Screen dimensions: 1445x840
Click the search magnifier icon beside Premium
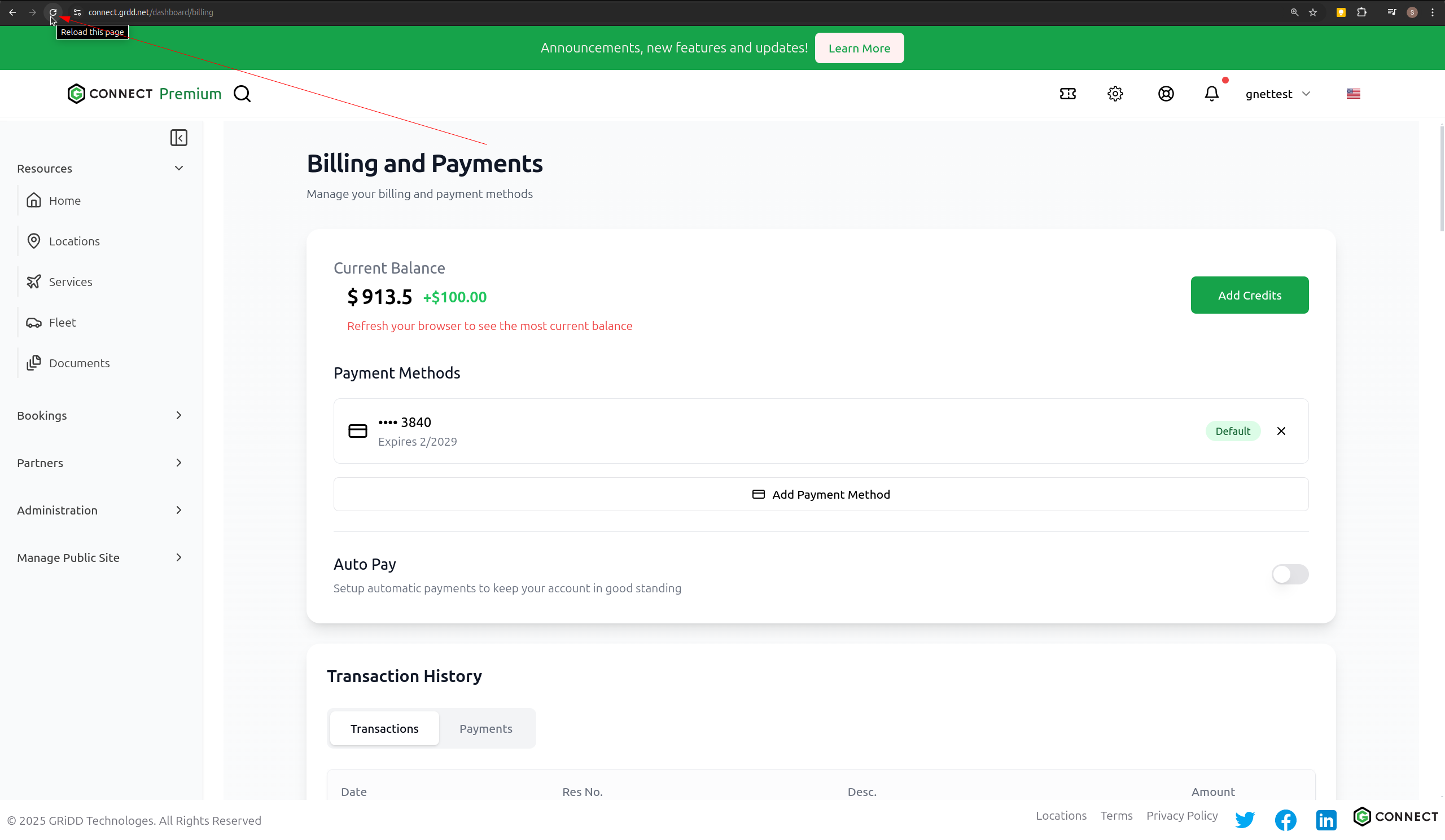pyautogui.click(x=242, y=94)
